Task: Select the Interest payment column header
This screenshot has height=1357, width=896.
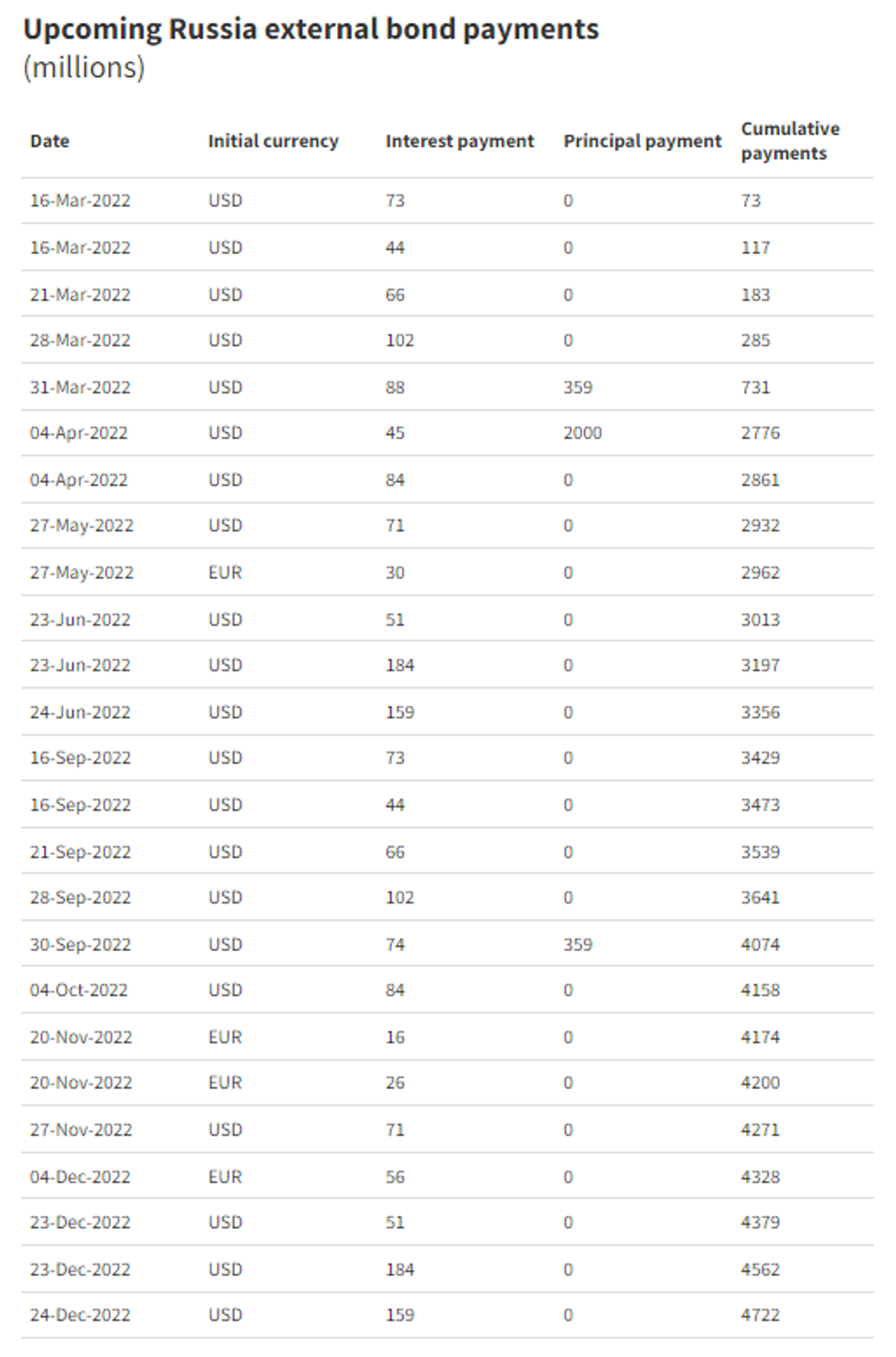Action: [x=459, y=141]
